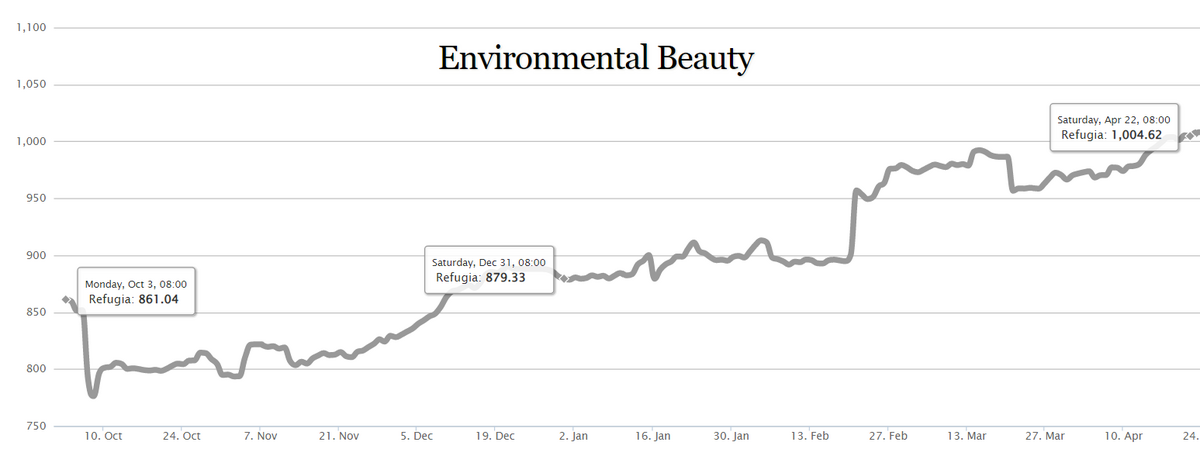Click the 19. Dec axis label
1200x449 pixels.
click(x=496, y=437)
